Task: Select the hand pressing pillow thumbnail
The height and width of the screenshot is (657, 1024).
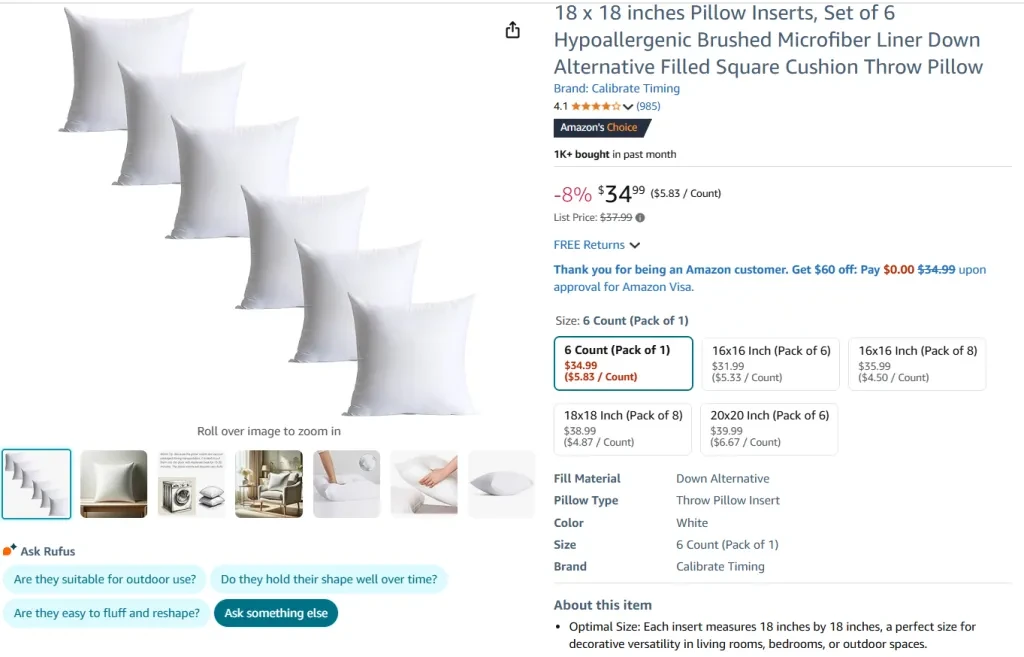Action: pos(424,484)
